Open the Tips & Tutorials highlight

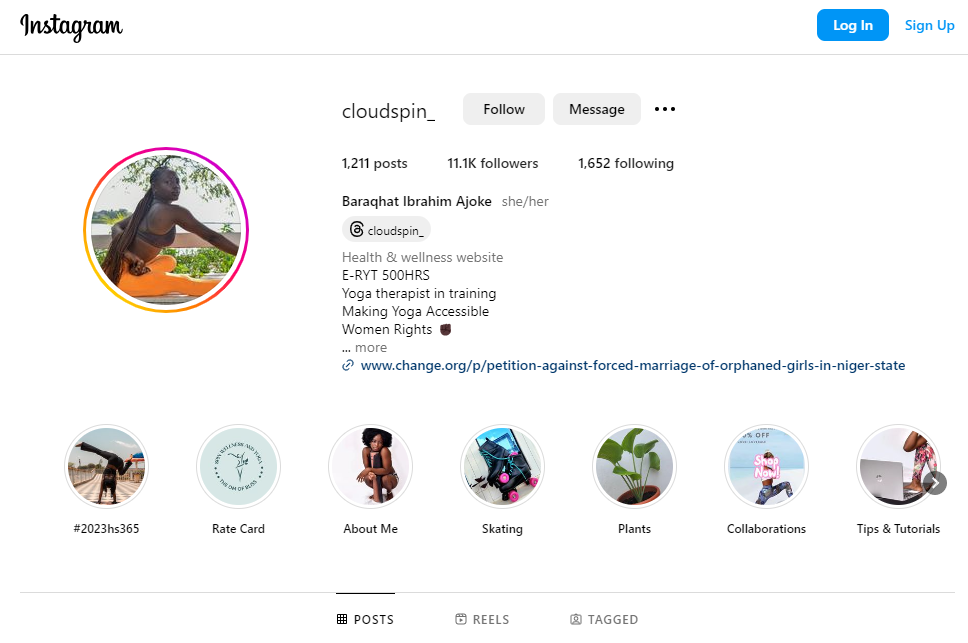(898, 466)
